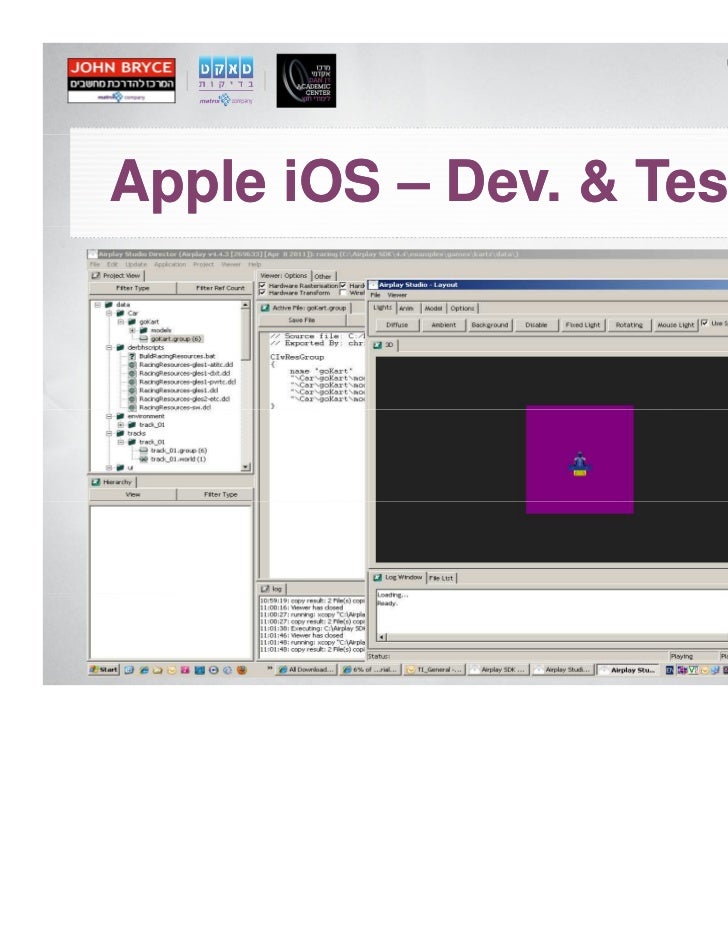Click the Fixed Light button
Viewport: 728px width, 943px height.
click(583, 325)
